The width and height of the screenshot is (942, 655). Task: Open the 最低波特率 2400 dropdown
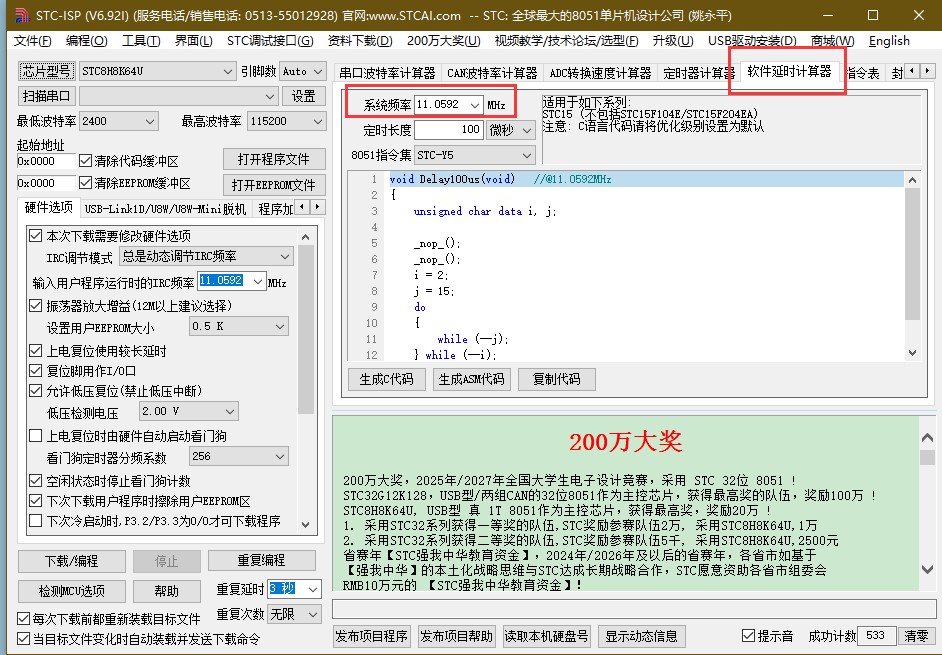[x=149, y=121]
